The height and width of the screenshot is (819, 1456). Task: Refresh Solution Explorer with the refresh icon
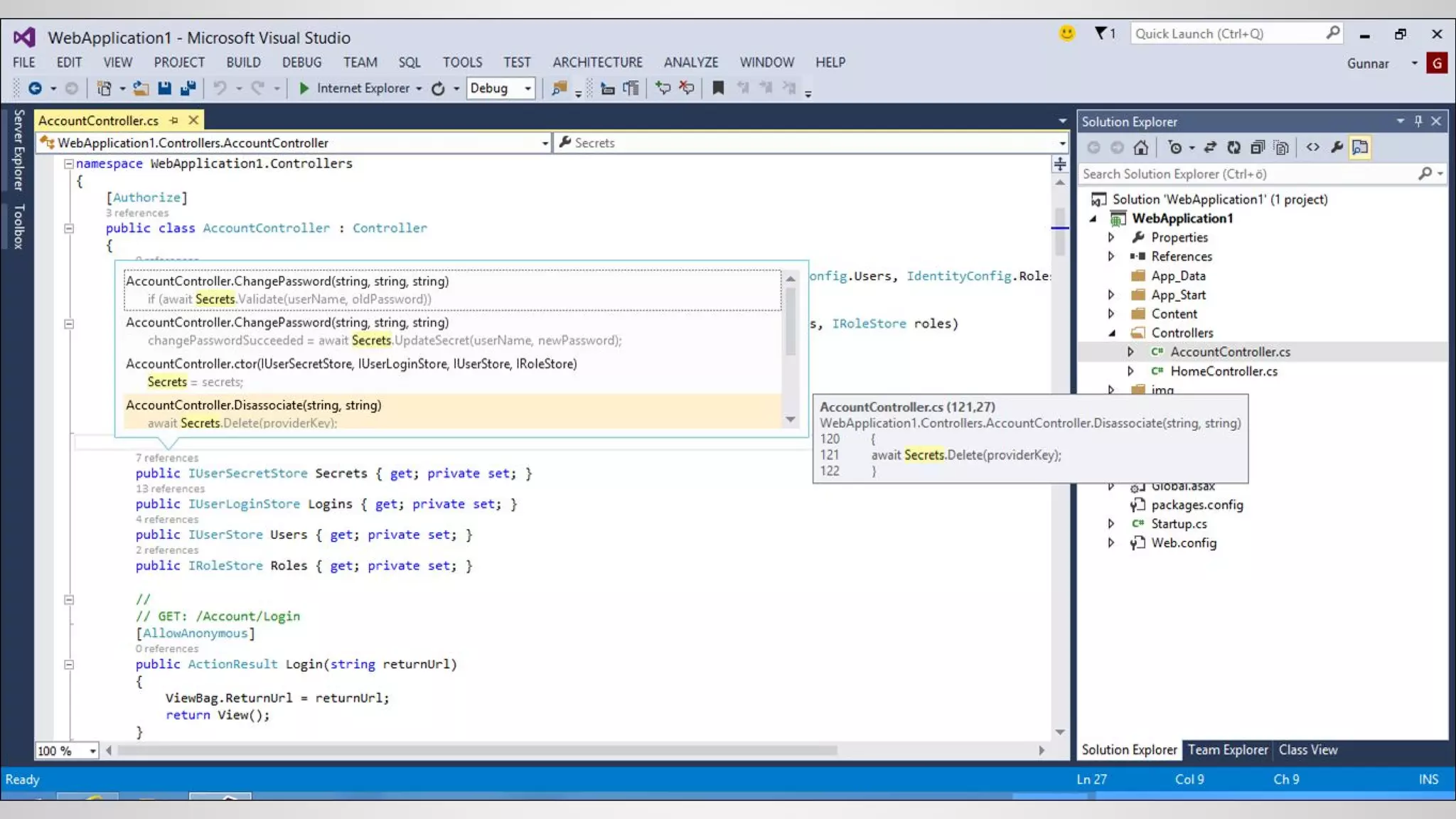(x=1234, y=148)
